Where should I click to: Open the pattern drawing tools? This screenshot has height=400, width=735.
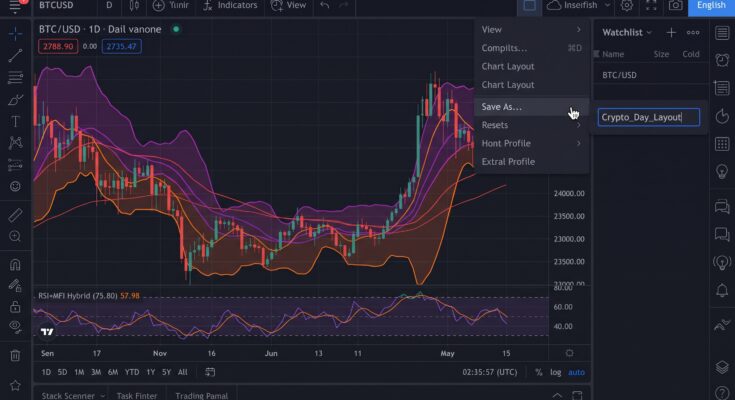coord(15,143)
